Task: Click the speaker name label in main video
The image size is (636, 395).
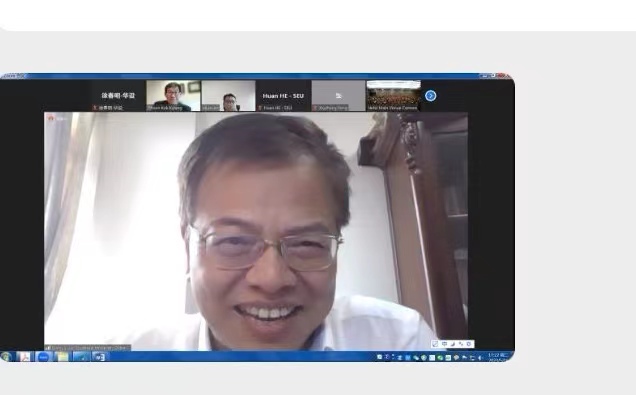Action: [88, 348]
